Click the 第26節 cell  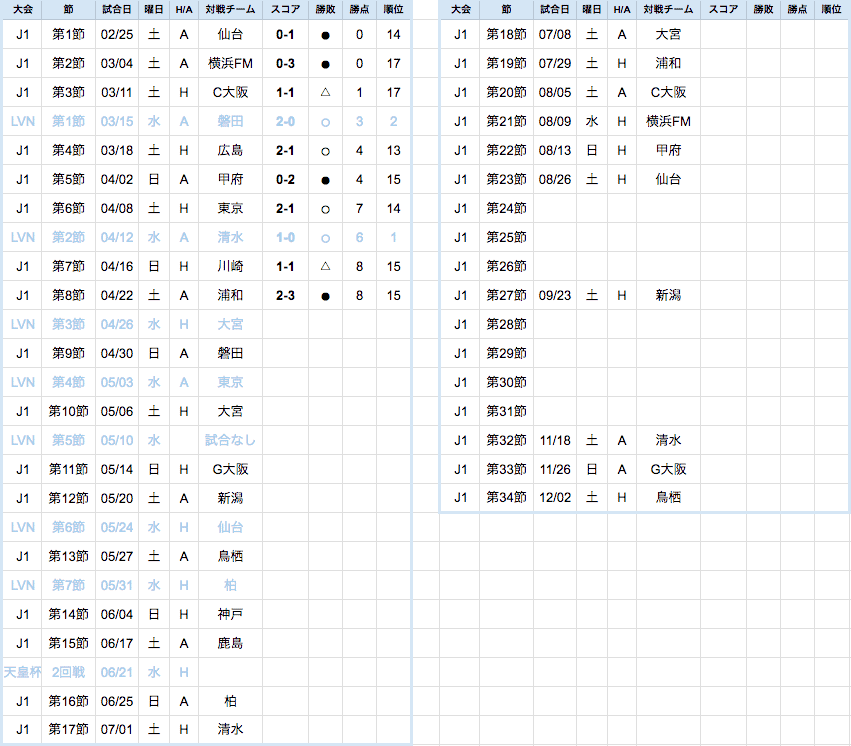506,266
